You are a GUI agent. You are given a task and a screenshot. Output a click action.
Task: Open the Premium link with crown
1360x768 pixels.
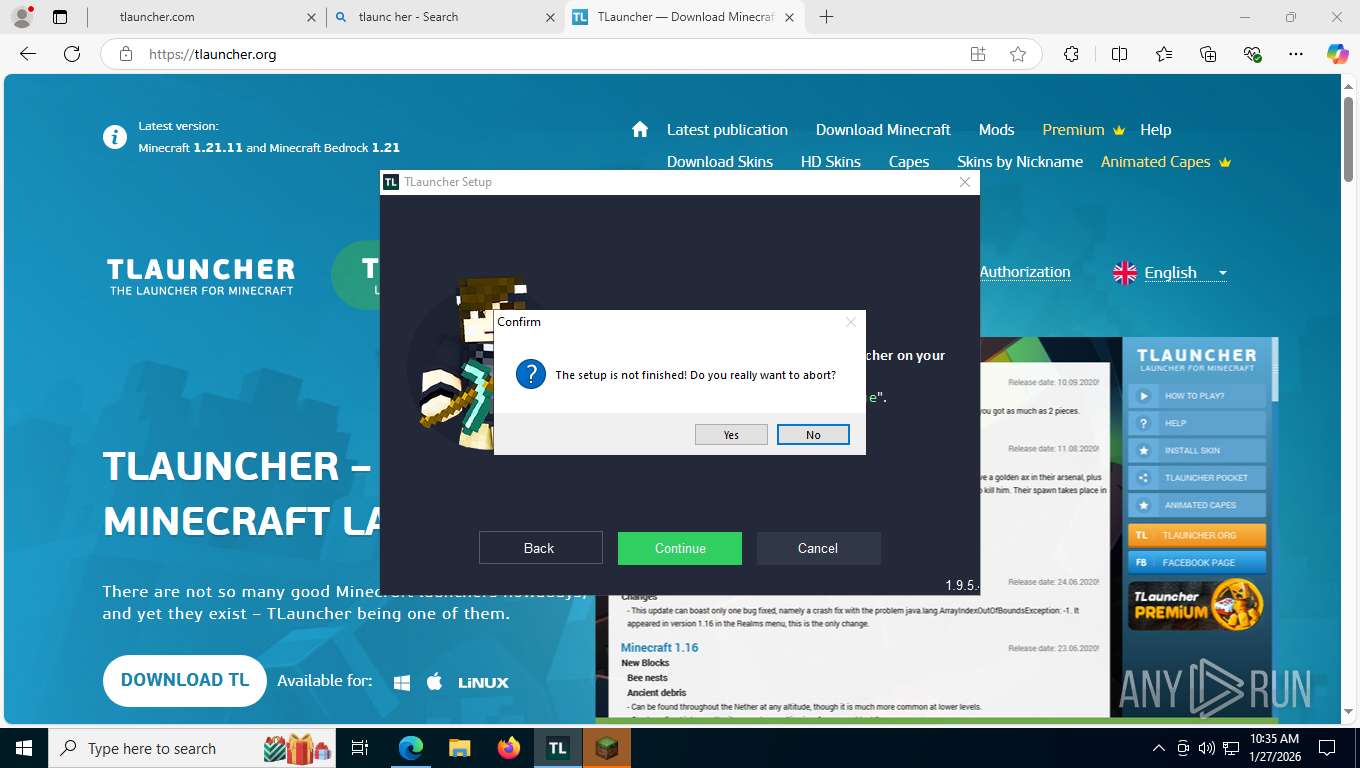tap(1084, 130)
